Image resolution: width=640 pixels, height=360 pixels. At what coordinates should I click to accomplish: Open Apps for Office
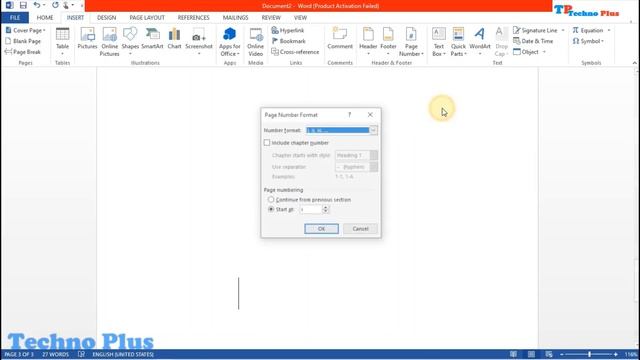(x=230, y=41)
